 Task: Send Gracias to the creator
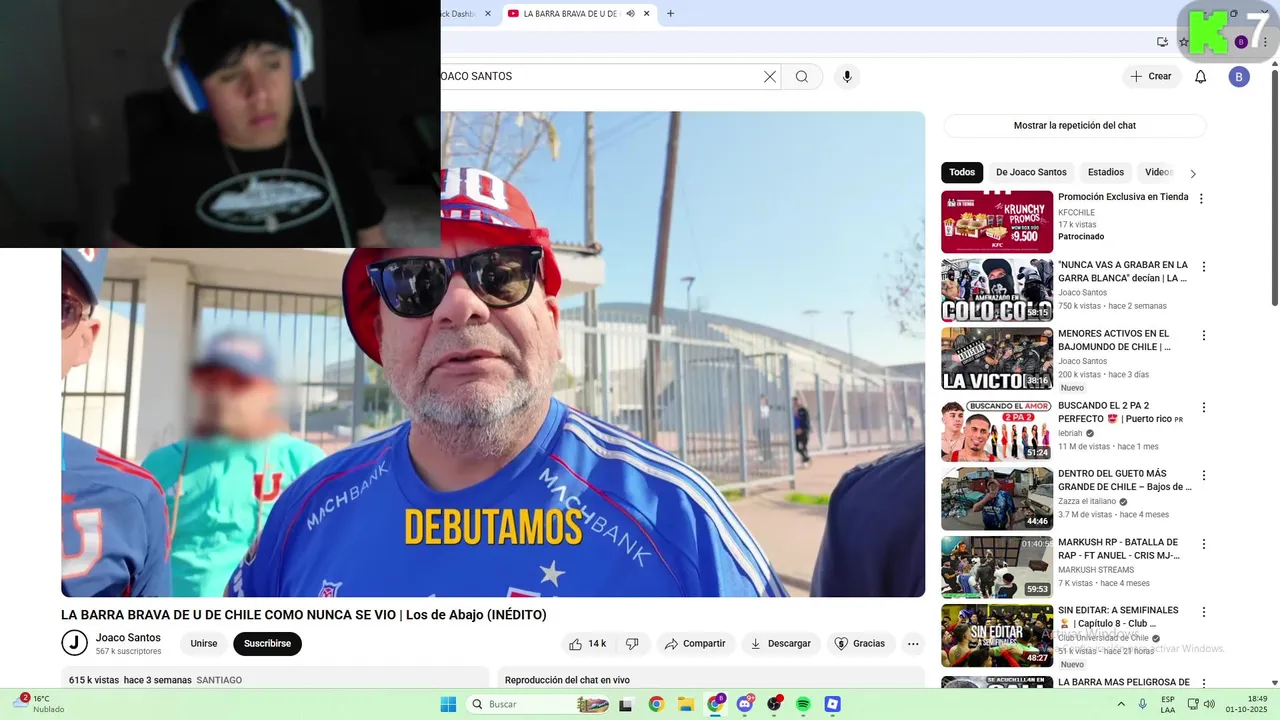pyautogui.click(x=860, y=644)
